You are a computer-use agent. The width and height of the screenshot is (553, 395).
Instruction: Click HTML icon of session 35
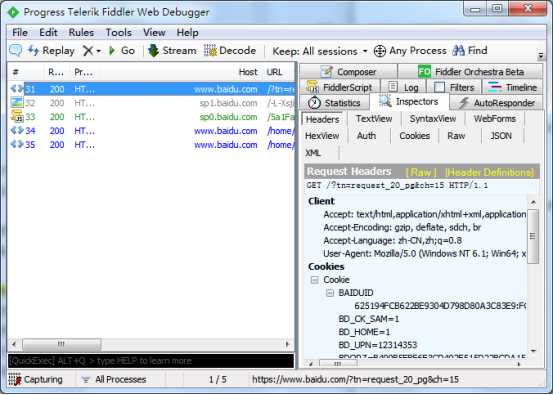17,145
